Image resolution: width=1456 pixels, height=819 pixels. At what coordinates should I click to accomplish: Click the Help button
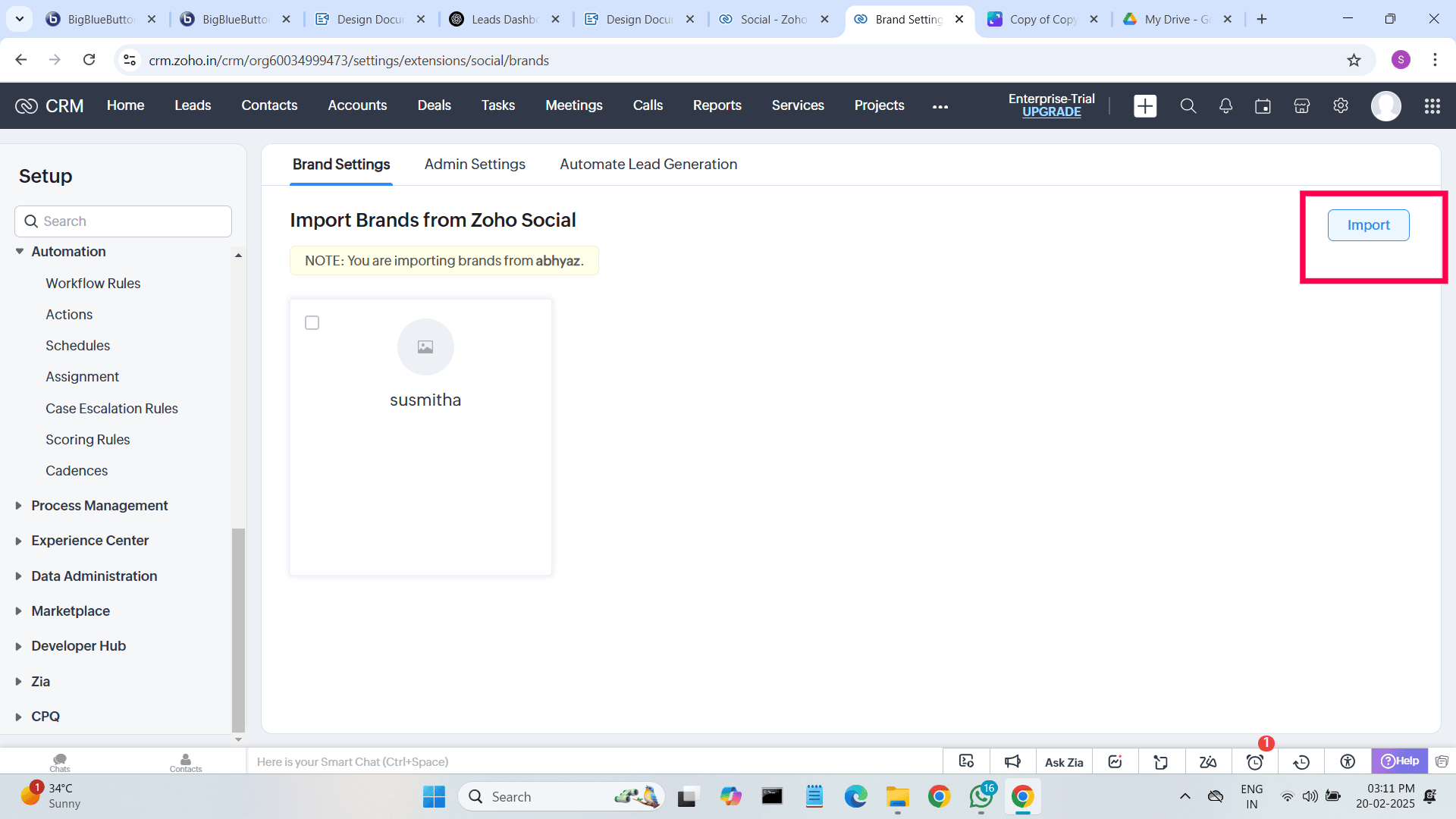(x=1400, y=761)
